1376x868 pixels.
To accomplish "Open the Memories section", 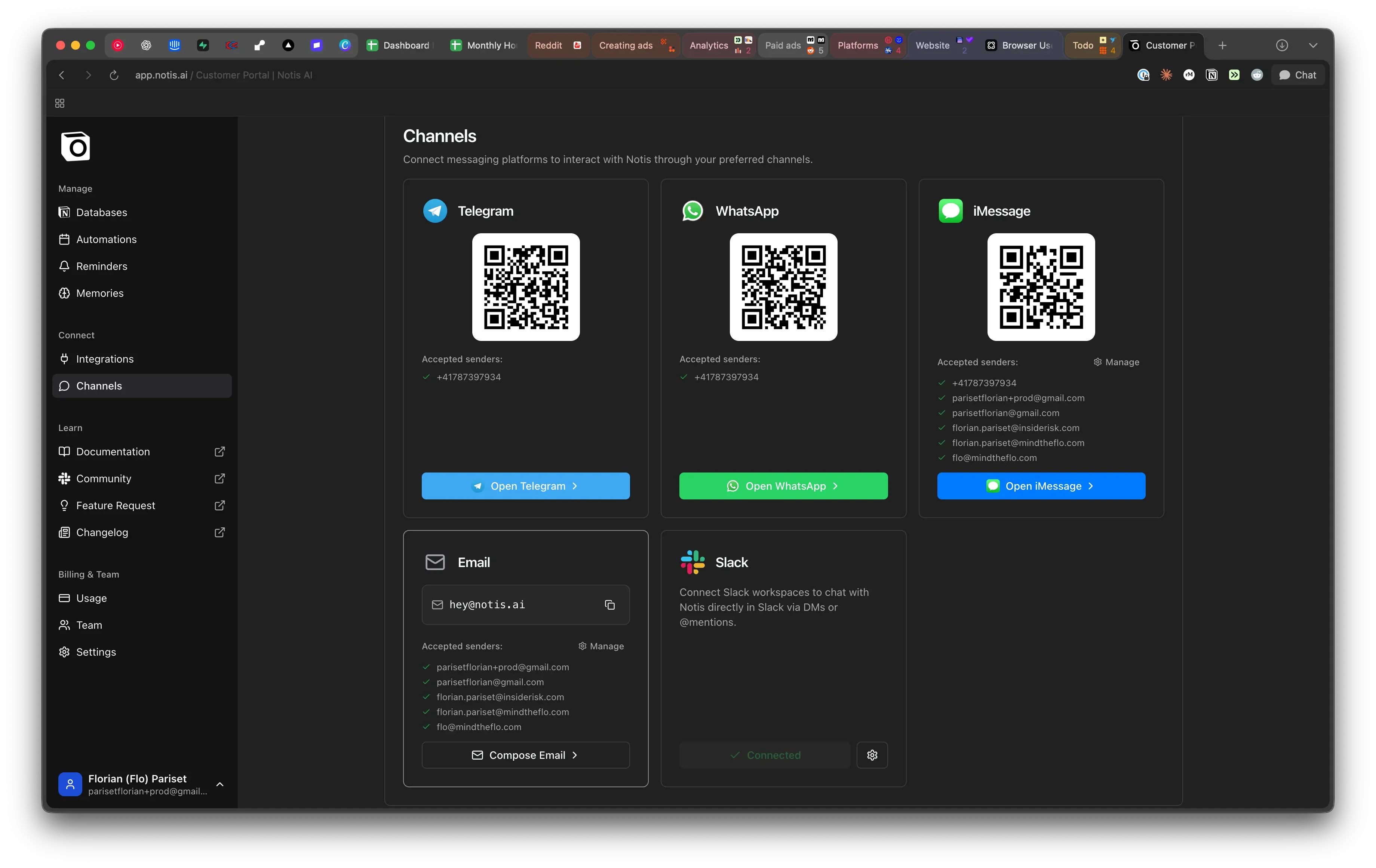I will (142, 293).
